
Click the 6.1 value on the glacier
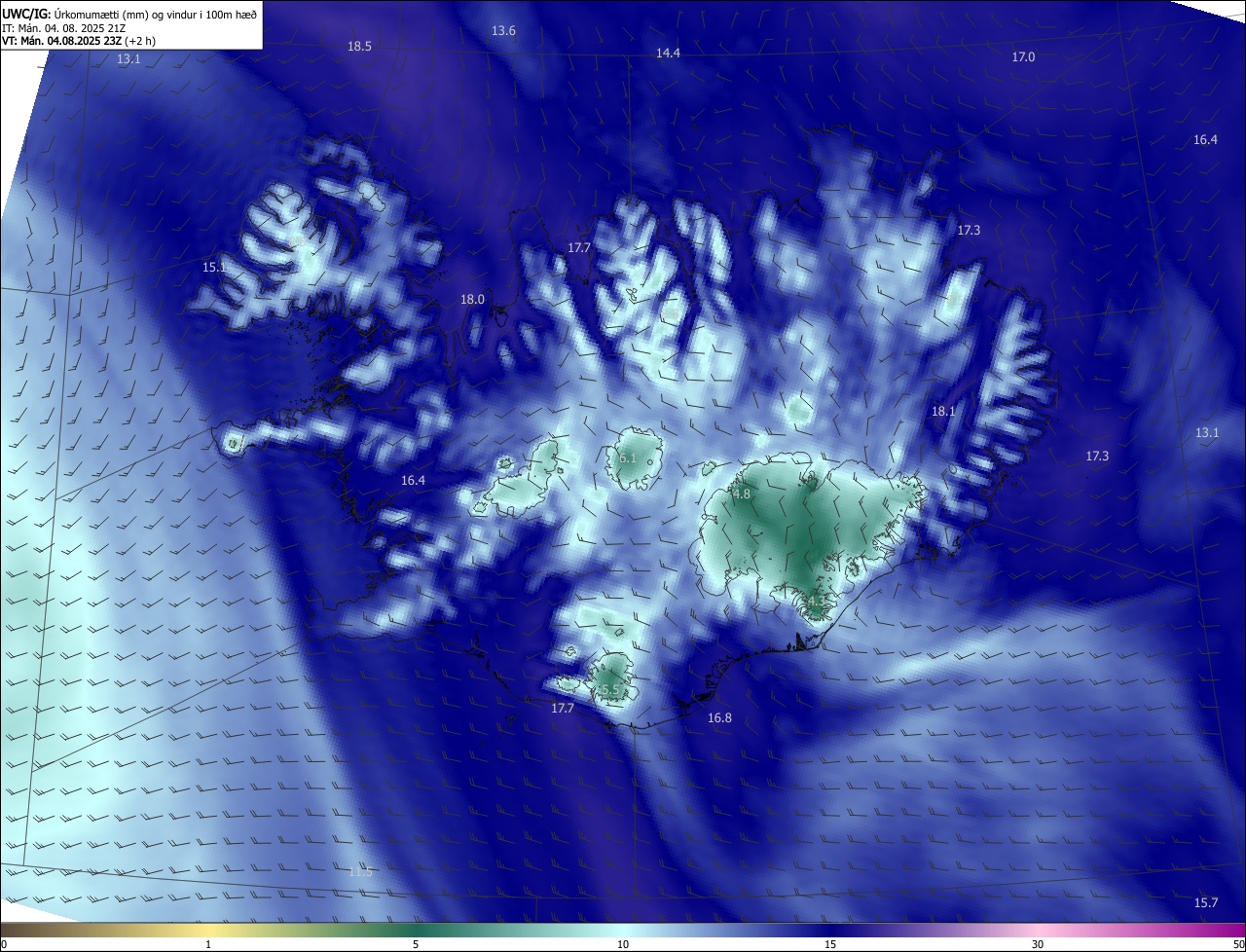point(628,458)
